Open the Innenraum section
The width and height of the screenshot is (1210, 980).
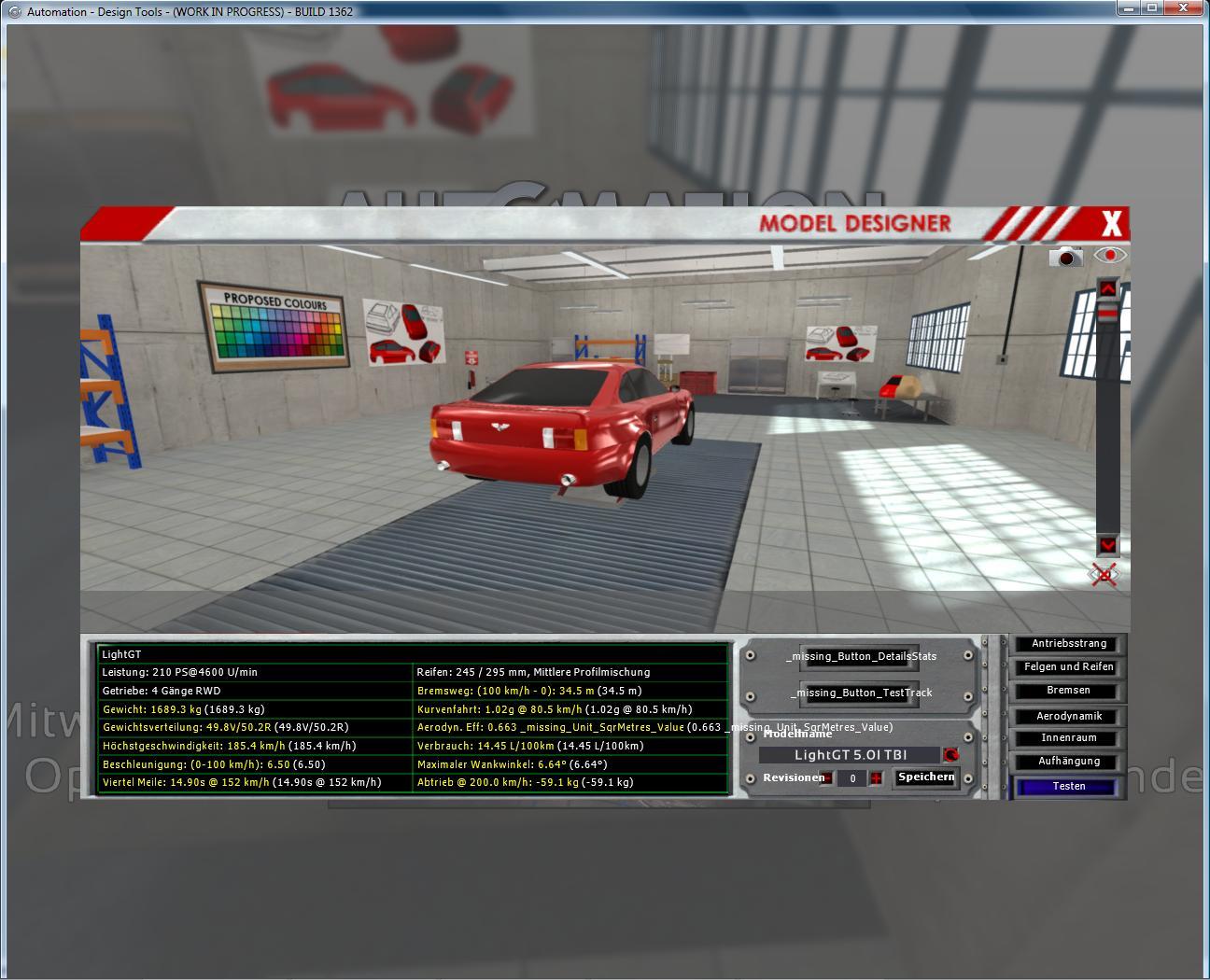[x=1068, y=738]
